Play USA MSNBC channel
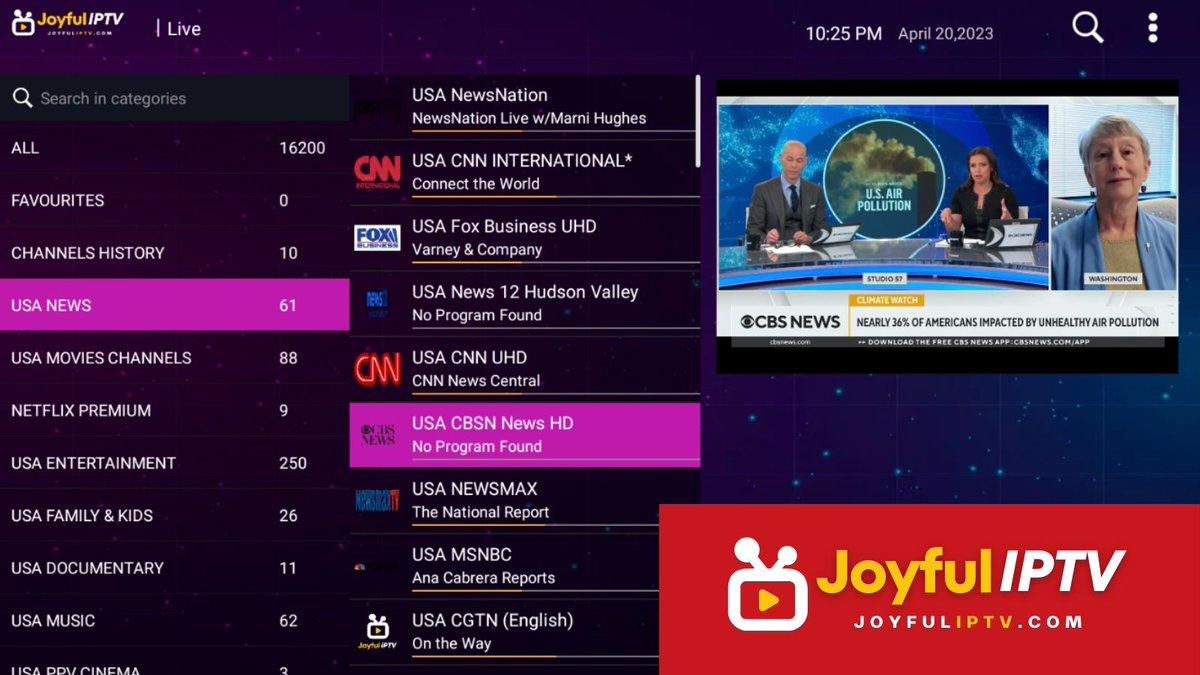Viewport: 1200px width, 675px height. (x=505, y=566)
